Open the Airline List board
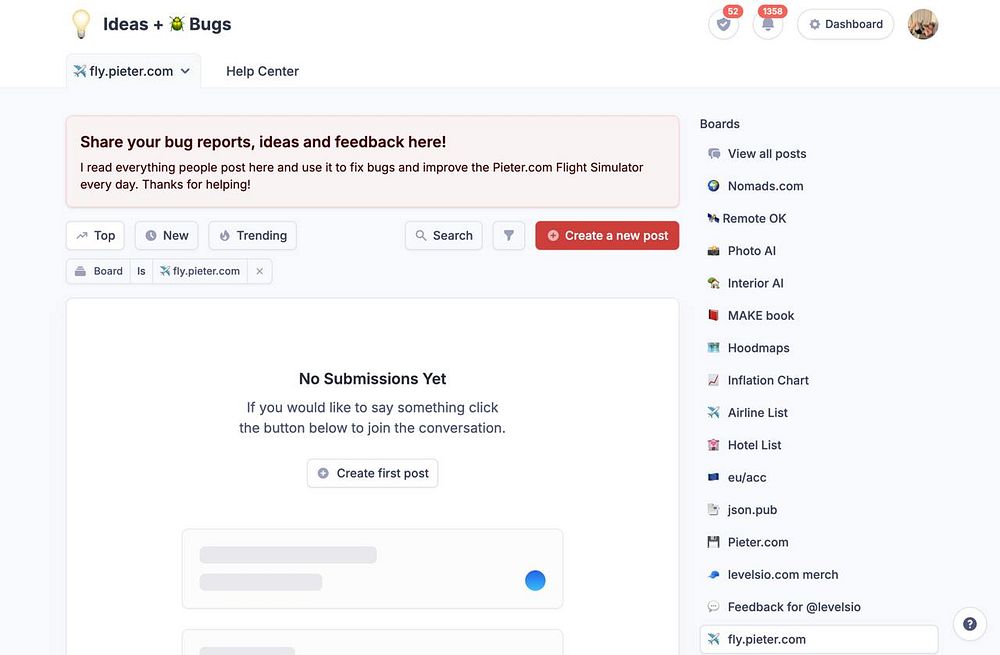The width and height of the screenshot is (1000, 655). [819, 413]
